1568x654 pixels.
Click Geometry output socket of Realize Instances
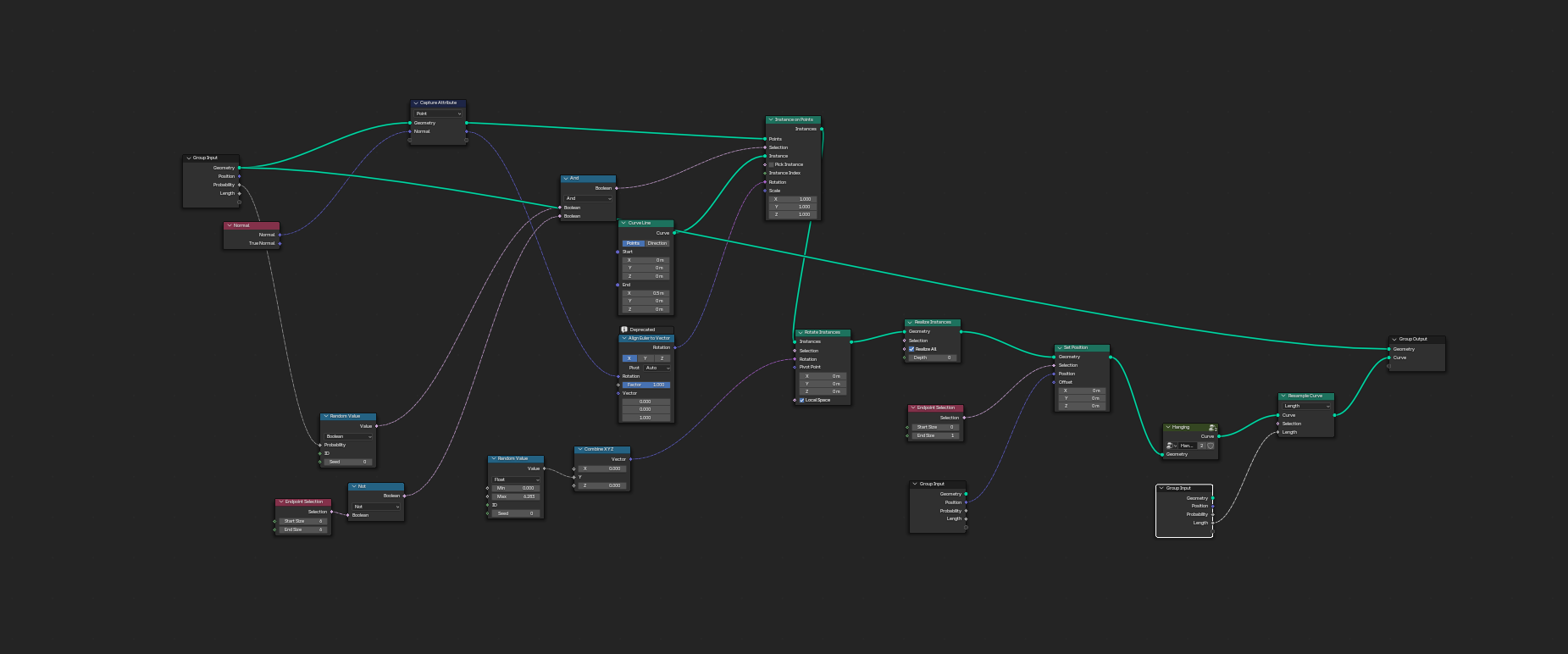pos(961,331)
